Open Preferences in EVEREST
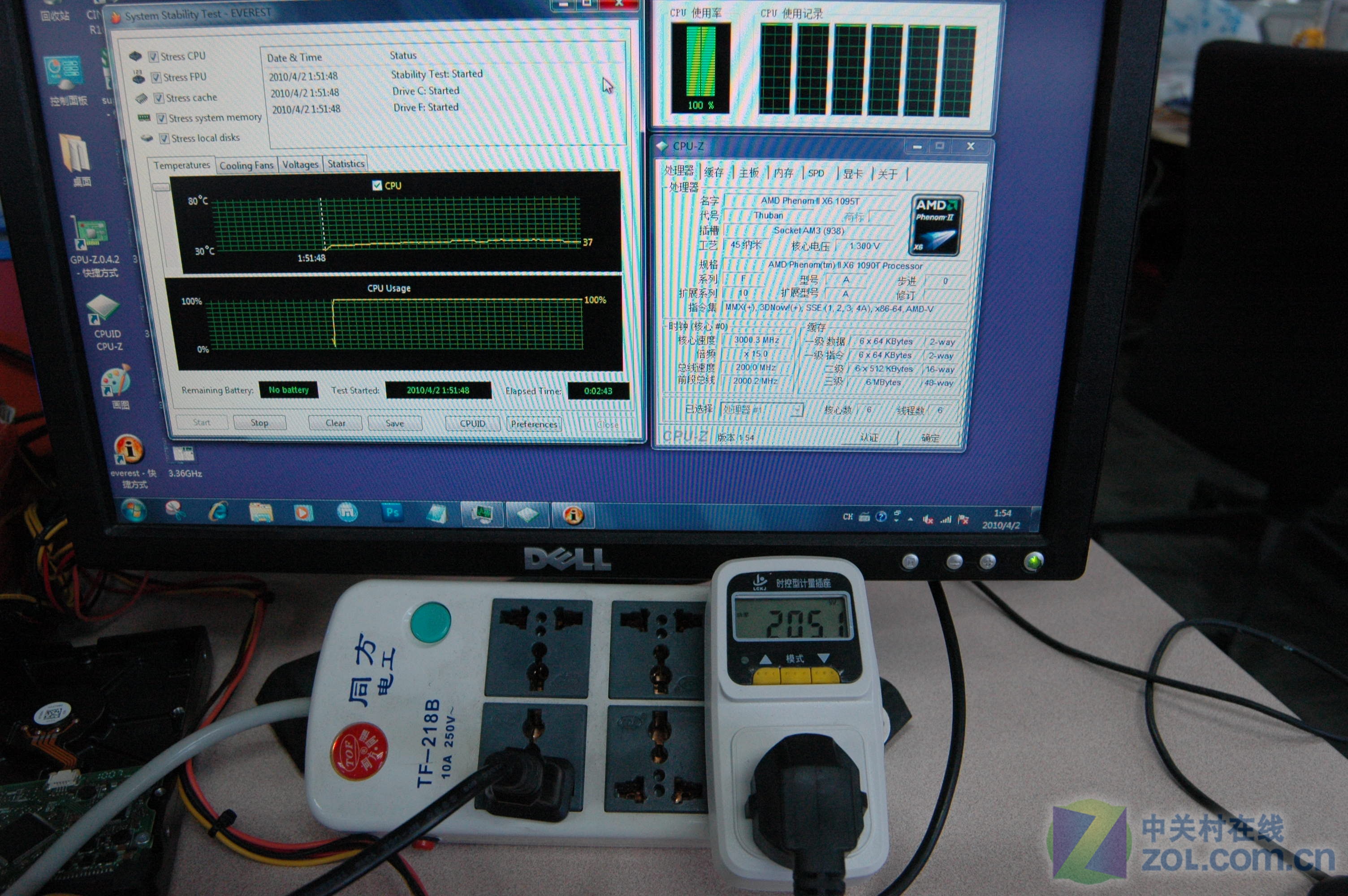The width and height of the screenshot is (1348, 896). pyautogui.click(x=534, y=425)
